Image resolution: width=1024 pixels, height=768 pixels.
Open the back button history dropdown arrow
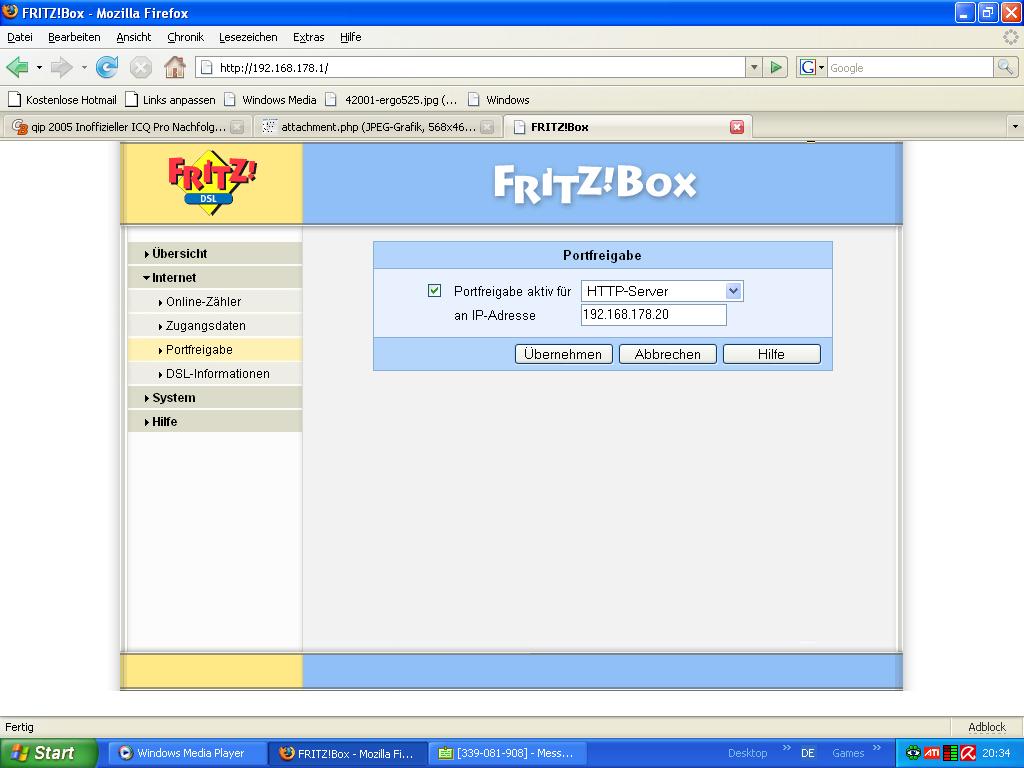click(39, 67)
